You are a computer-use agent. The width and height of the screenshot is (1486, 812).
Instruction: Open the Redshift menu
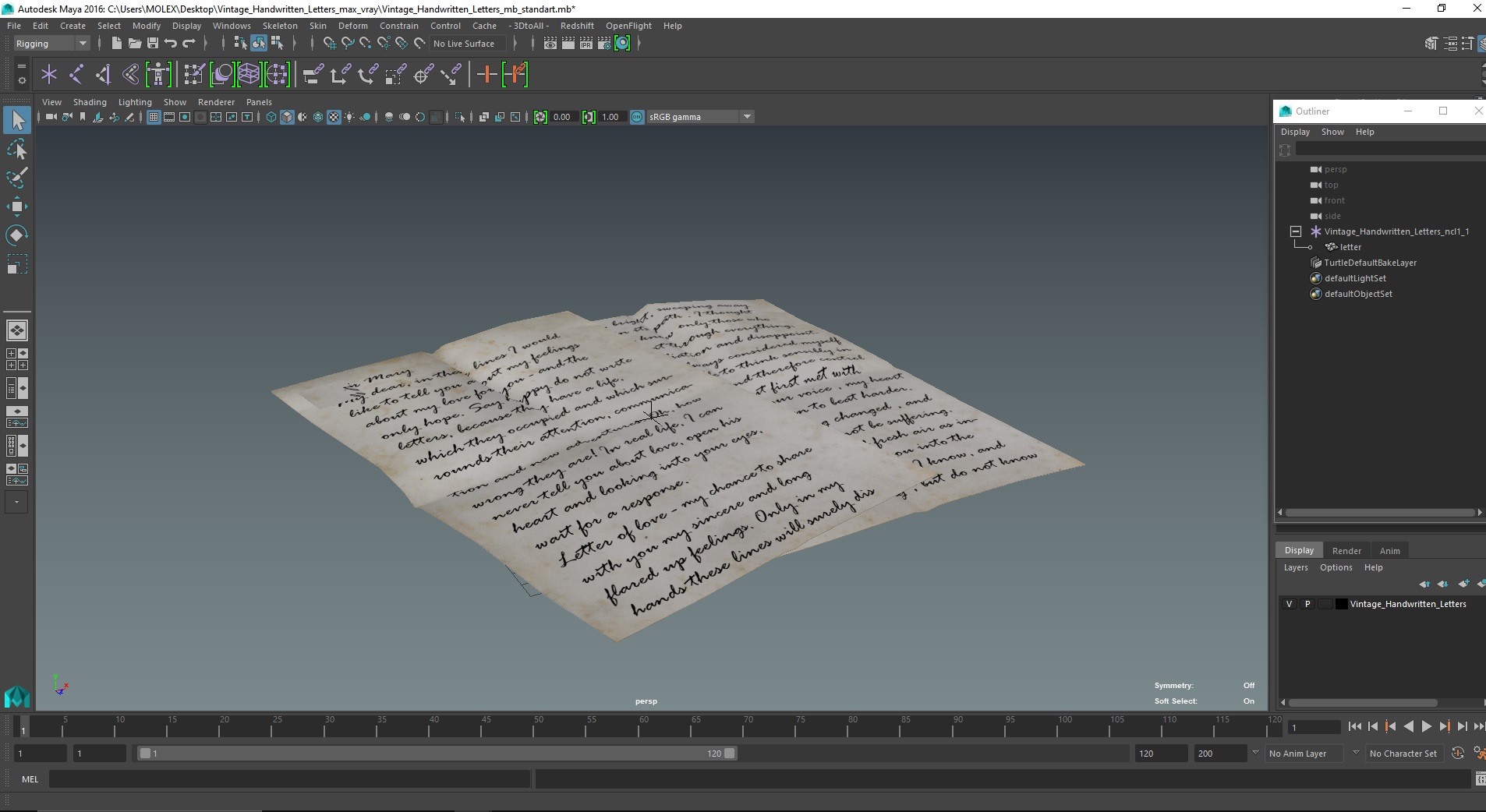point(577,26)
